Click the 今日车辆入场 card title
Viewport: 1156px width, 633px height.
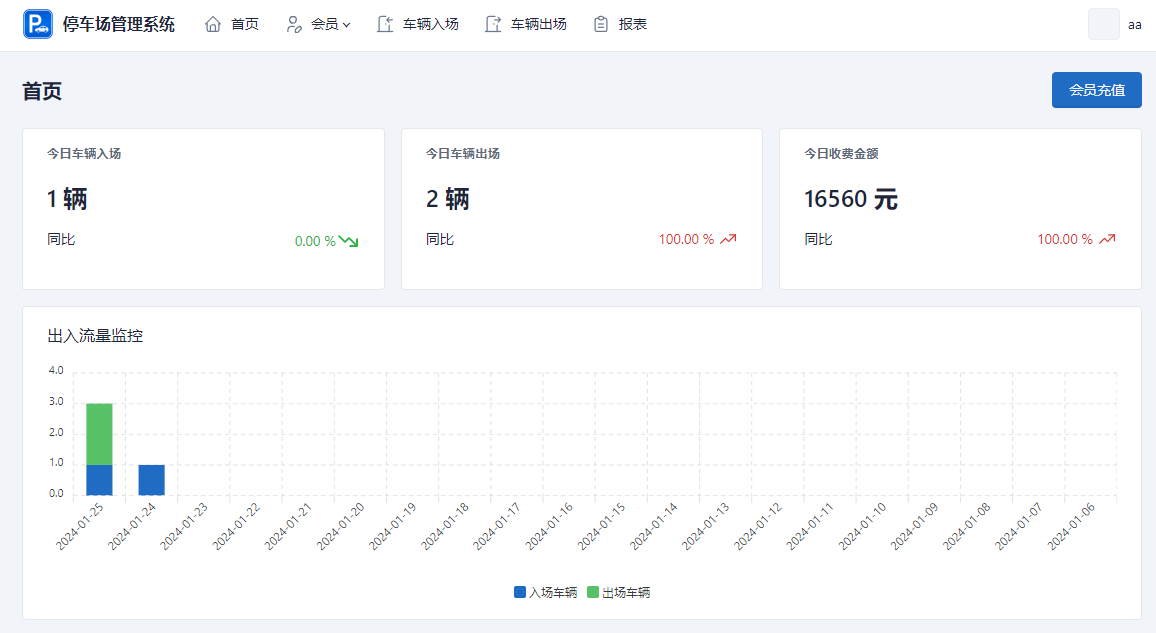click(x=84, y=153)
